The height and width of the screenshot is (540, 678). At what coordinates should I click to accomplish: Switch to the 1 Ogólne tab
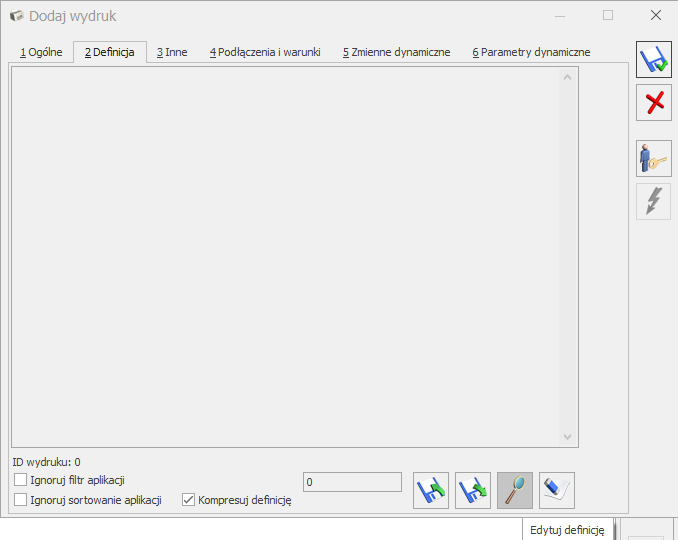click(x=41, y=52)
